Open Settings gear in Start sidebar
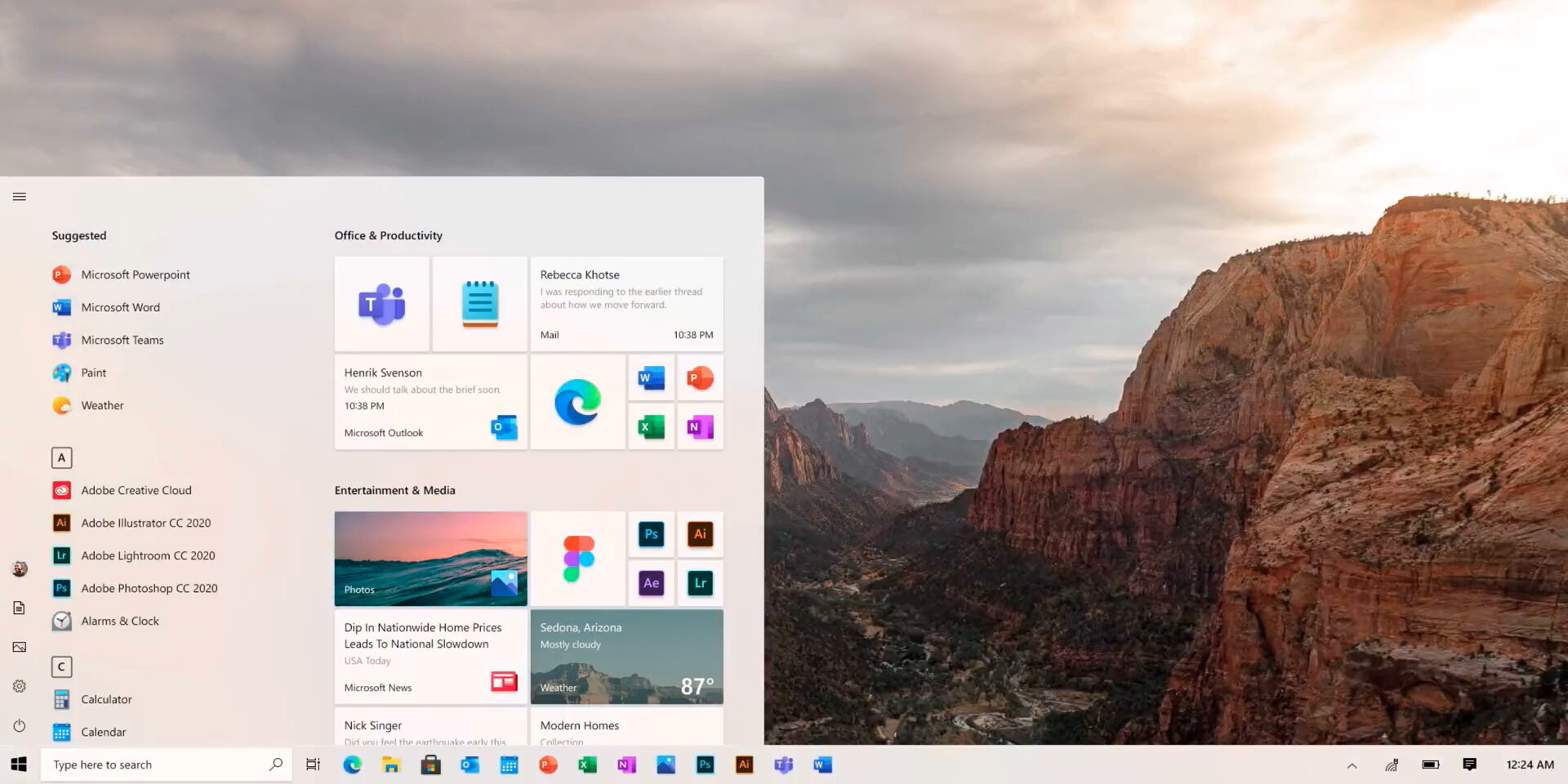 point(20,686)
